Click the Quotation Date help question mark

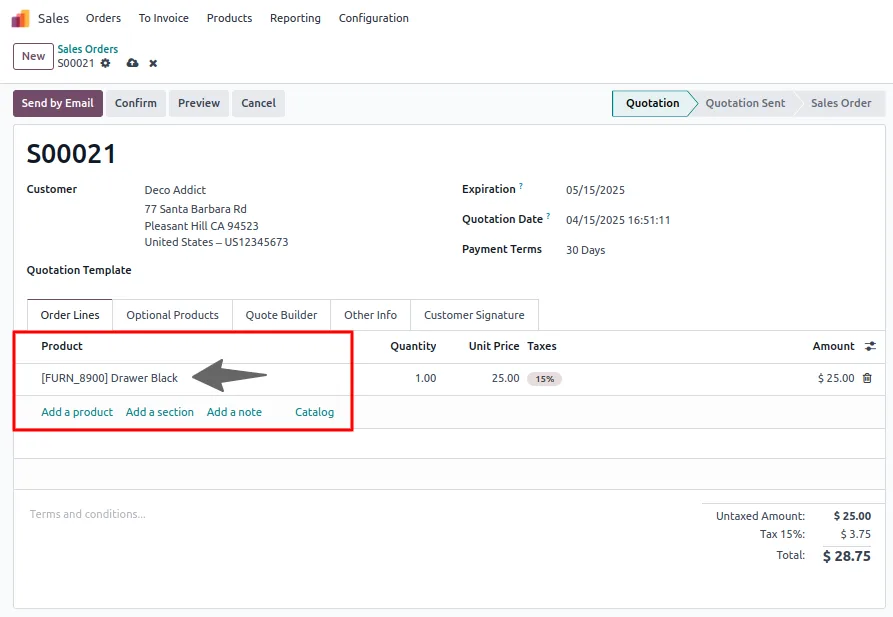[x=548, y=216]
